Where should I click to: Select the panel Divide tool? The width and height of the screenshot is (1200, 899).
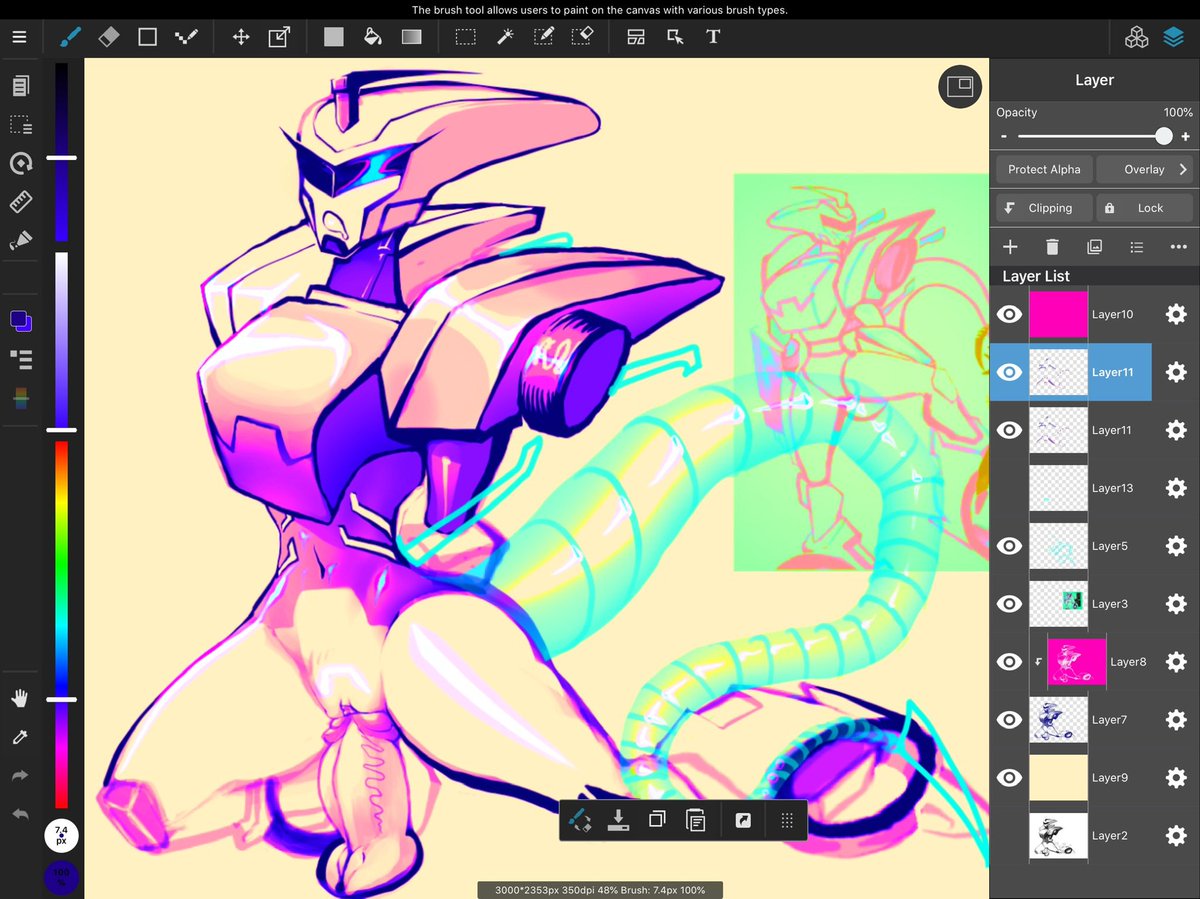(636, 37)
